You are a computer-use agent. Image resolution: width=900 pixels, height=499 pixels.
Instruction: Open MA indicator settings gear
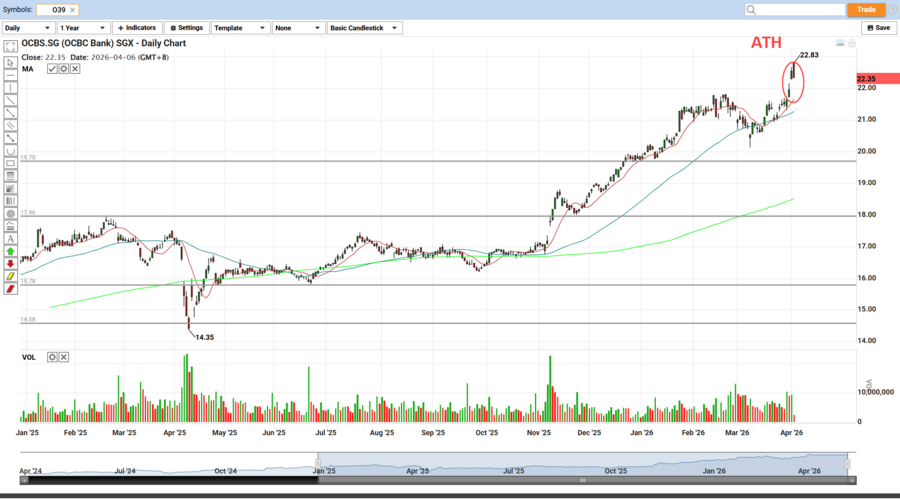pos(63,69)
